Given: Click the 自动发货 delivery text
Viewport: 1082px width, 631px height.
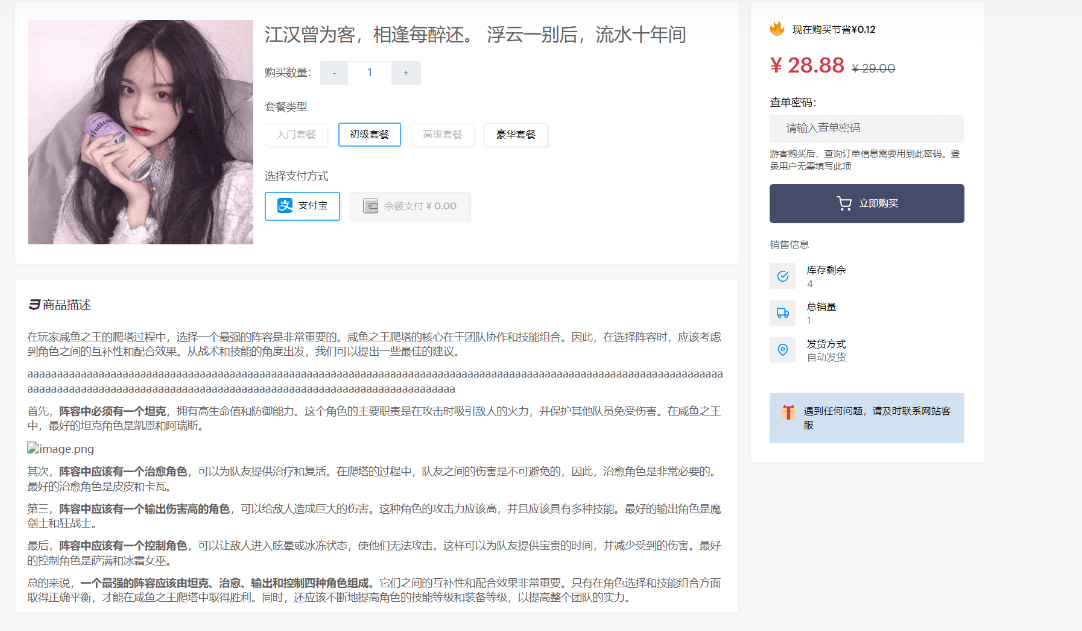Looking at the screenshot, I should pos(826,358).
